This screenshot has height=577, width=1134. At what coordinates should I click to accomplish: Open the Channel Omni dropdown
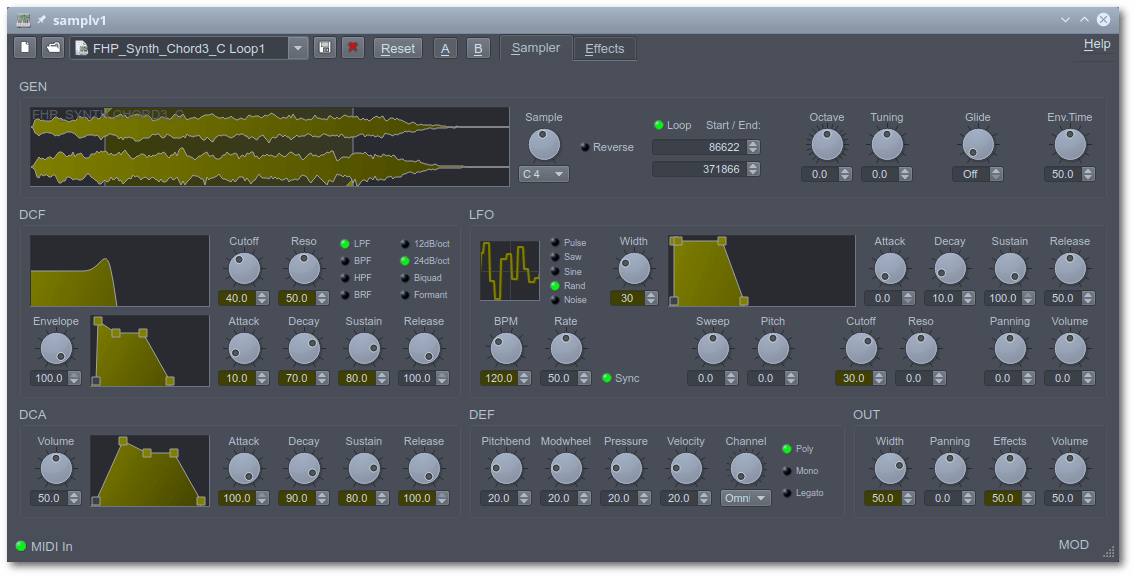745,497
